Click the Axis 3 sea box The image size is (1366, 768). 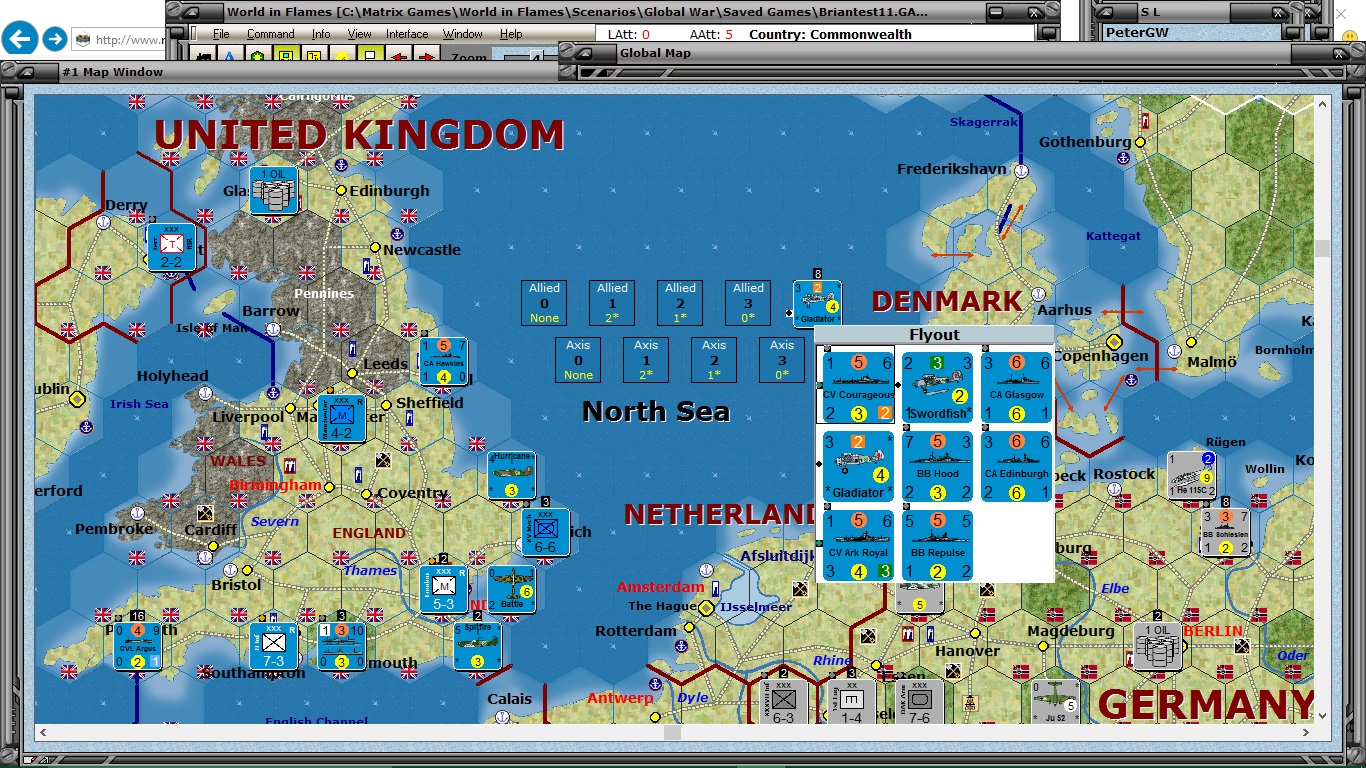click(x=783, y=360)
